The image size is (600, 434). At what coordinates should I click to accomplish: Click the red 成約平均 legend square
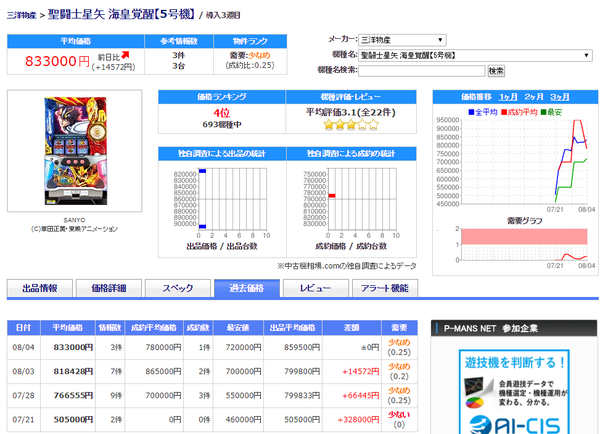pyautogui.click(x=504, y=112)
